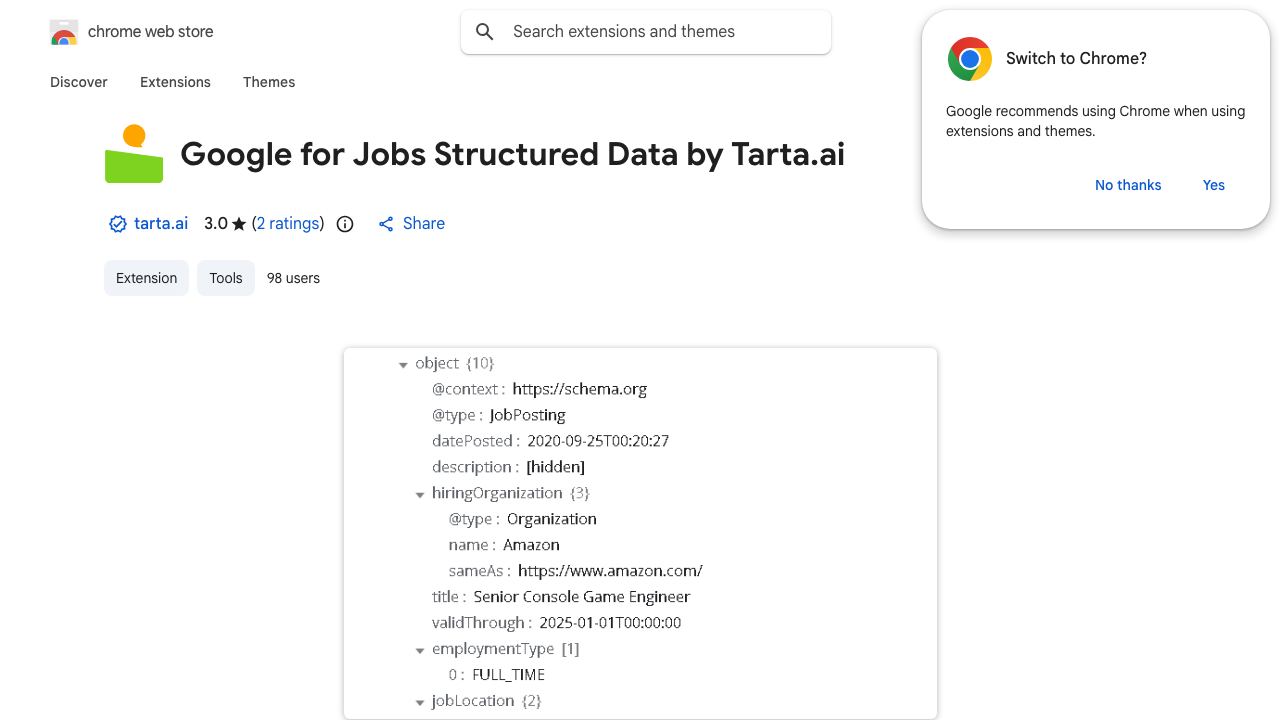Screen dimensions: 1280x720
Task: Click the Google for Jobs Structured Data heading
Action: [x=512, y=154]
